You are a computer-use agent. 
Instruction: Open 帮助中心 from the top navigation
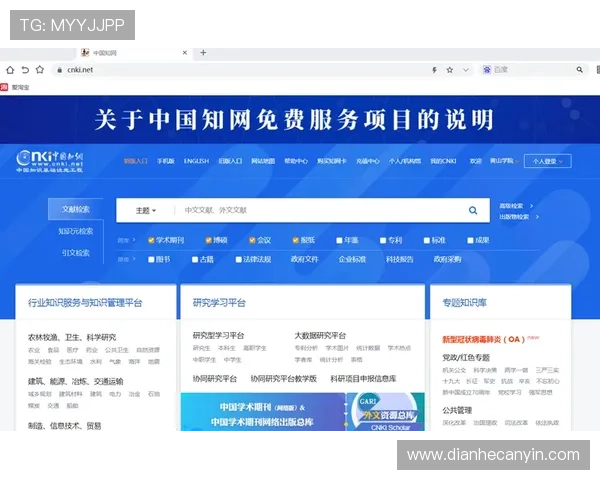296,161
